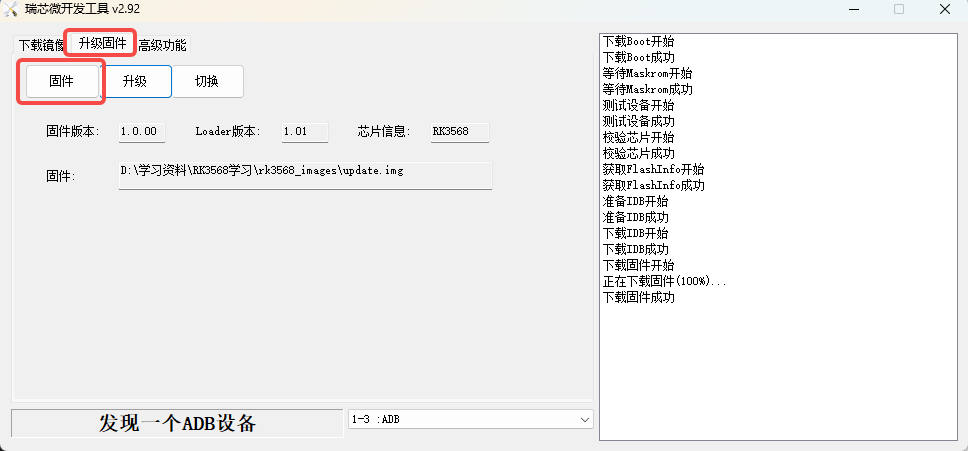Minimize the 瑞芯微开发工具 window

pyautogui.click(x=854, y=9)
